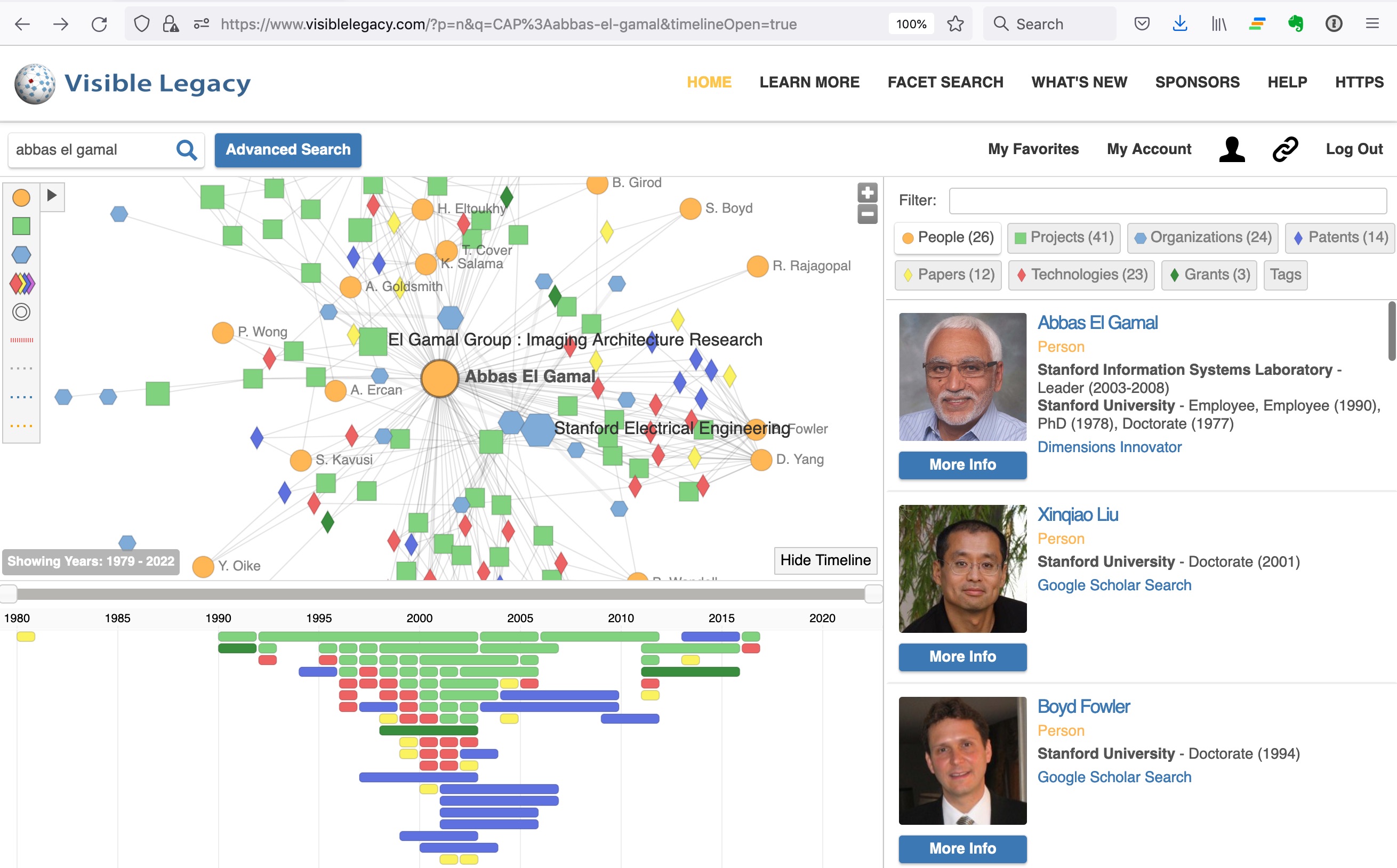Click the magnifier search icon
This screenshot has width=1397, height=868.
[187, 150]
